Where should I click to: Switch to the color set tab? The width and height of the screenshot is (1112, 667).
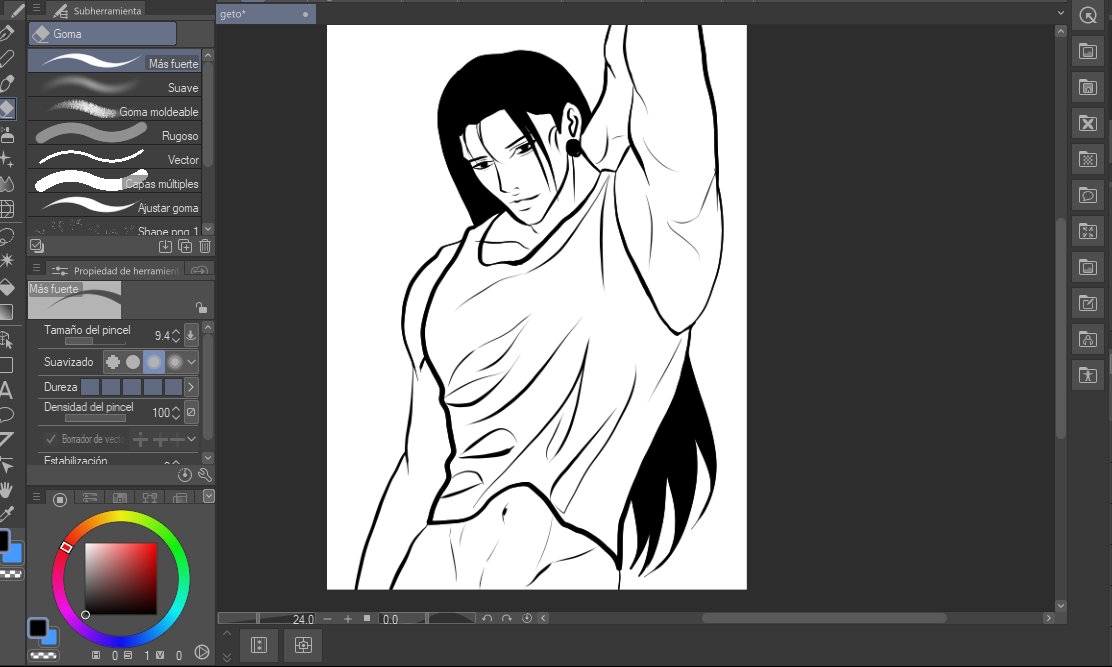[120, 498]
